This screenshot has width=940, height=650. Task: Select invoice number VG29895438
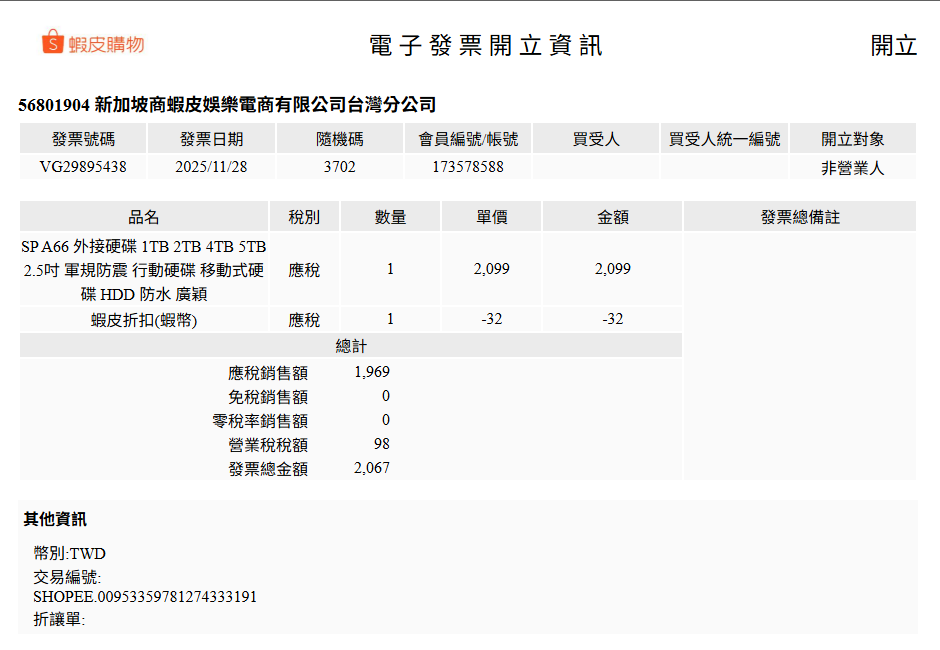click(x=83, y=167)
